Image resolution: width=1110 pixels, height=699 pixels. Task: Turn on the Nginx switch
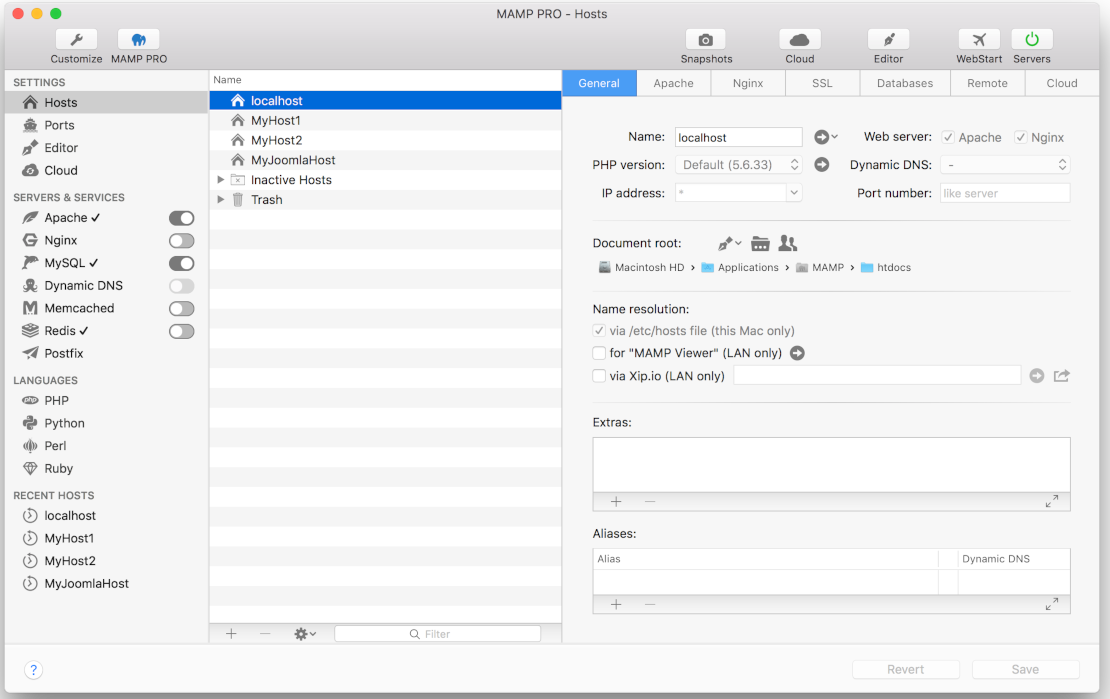click(181, 241)
